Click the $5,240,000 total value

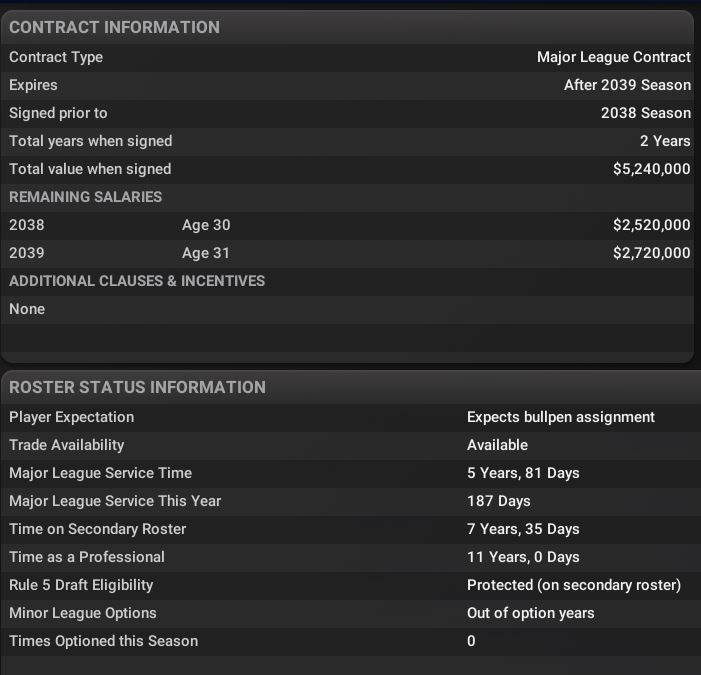[651, 169]
